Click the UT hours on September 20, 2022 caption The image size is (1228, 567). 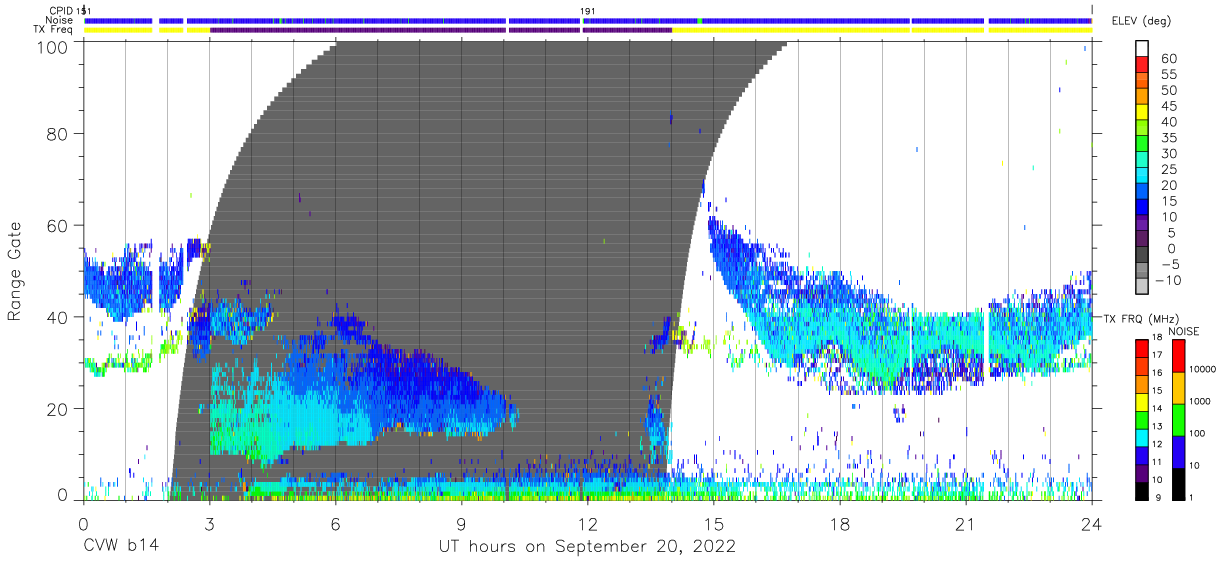click(x=587, y=547)
